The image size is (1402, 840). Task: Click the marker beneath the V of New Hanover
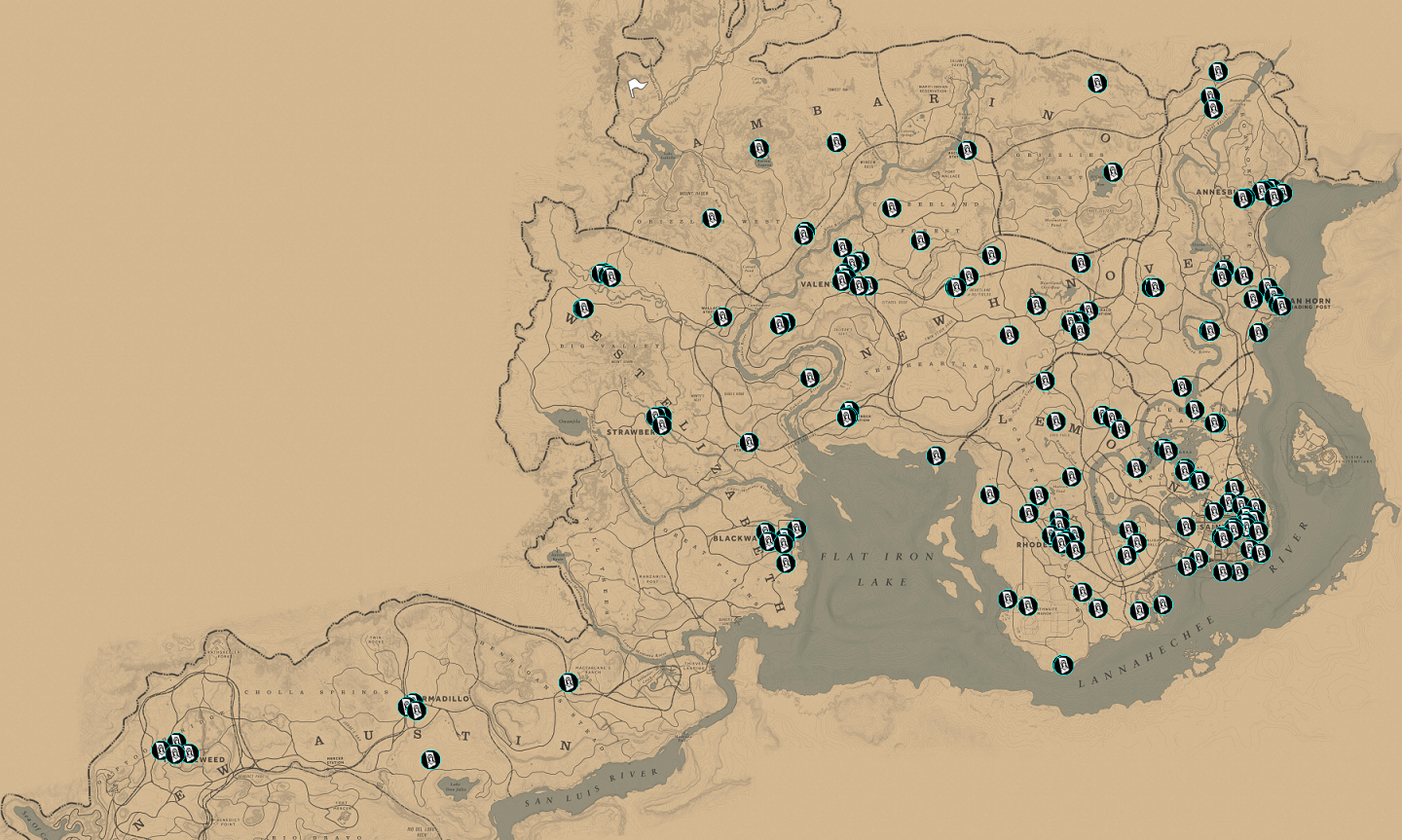(1153, 287)
